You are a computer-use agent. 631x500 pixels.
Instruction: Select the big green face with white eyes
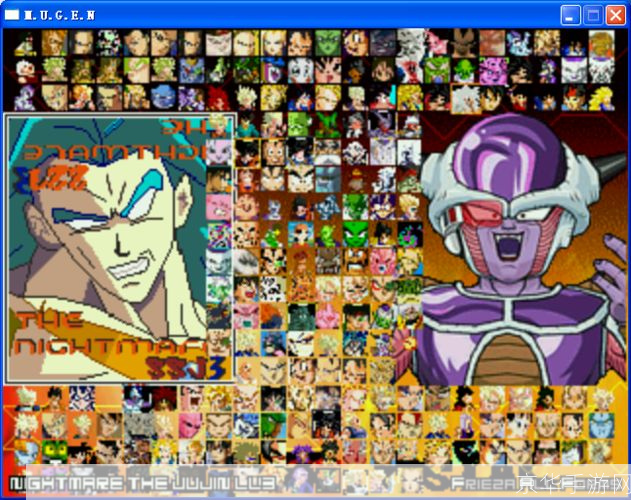[x=355, y=235]
